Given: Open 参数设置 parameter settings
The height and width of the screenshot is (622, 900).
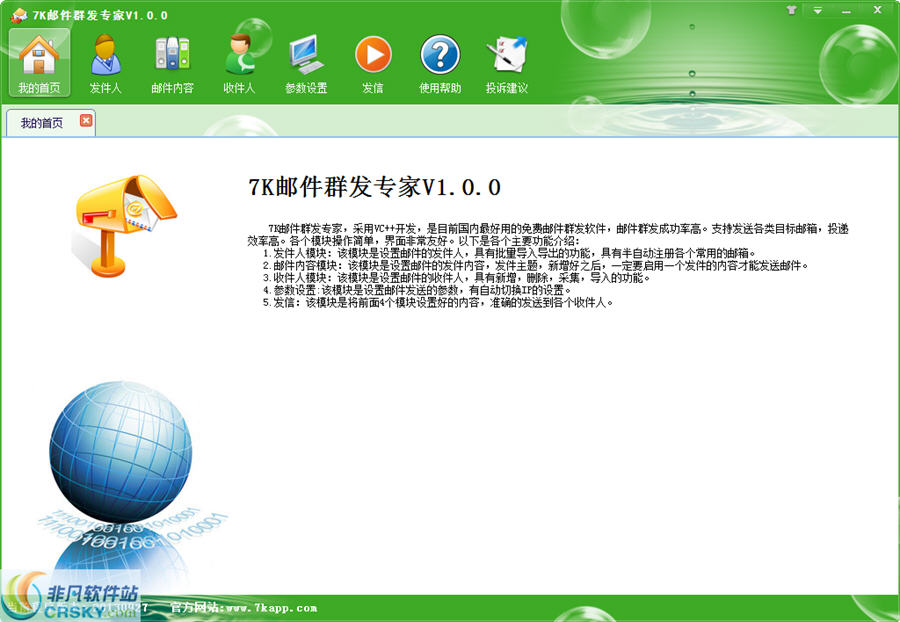Looking at the screenshot, I should coord(306,62).
